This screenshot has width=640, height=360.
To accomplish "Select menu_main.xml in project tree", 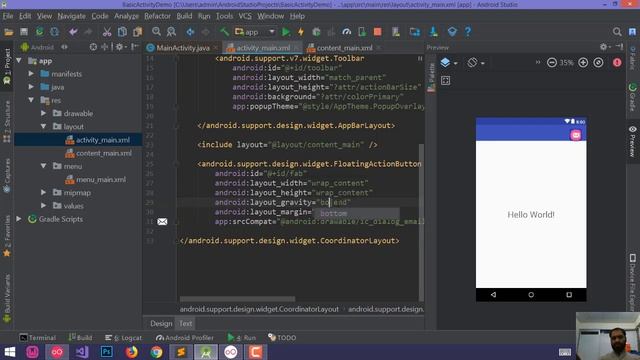I will tap(96, 180).
